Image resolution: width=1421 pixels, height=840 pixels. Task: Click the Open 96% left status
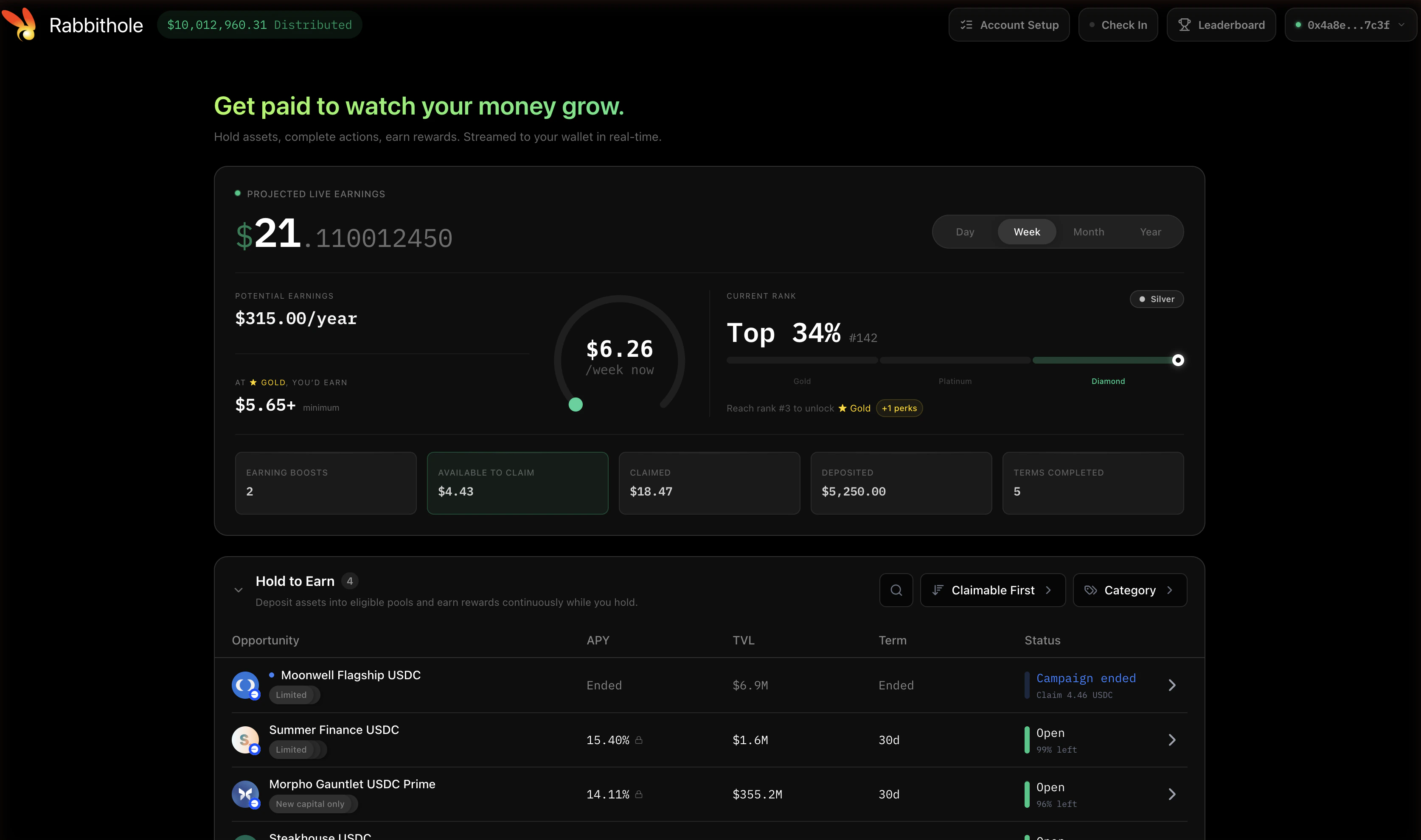[1056, 794]
